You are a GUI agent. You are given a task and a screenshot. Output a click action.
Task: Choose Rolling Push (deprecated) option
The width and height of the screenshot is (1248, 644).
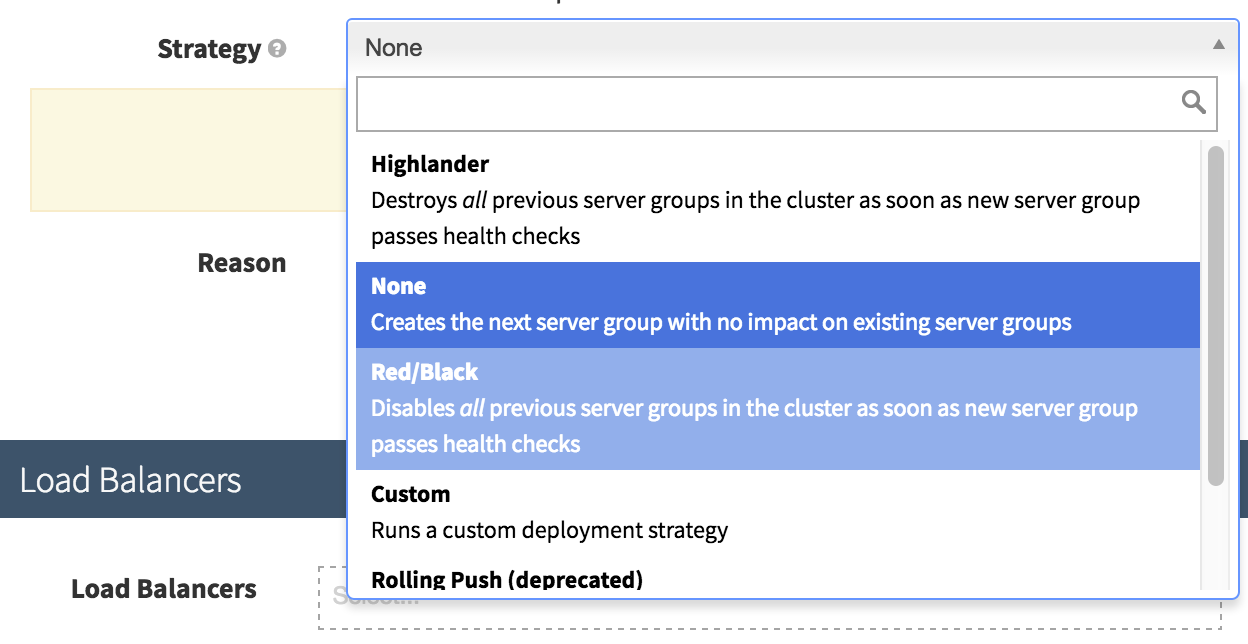coord(506,579)
